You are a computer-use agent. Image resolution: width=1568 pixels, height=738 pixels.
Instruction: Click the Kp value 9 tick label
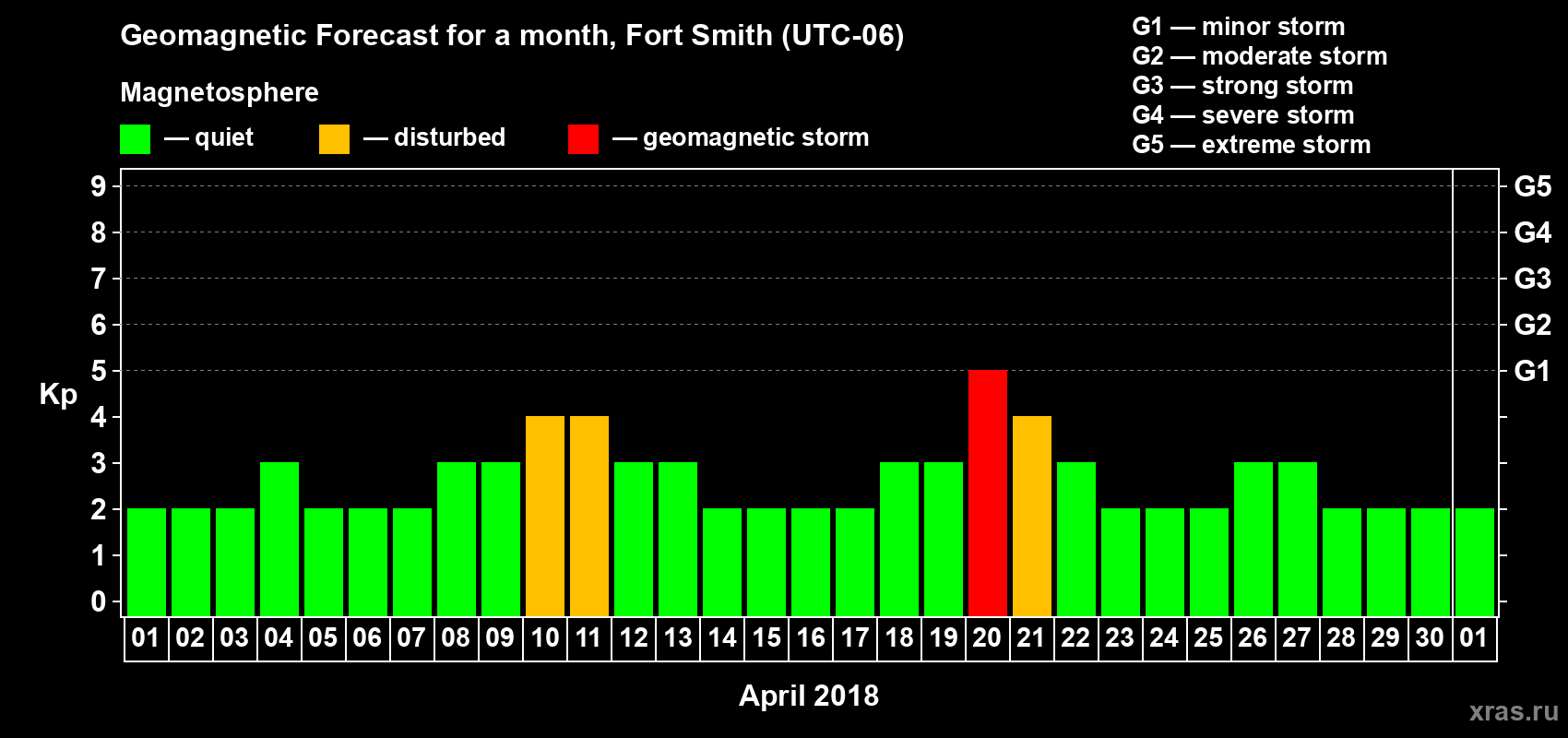99,186
